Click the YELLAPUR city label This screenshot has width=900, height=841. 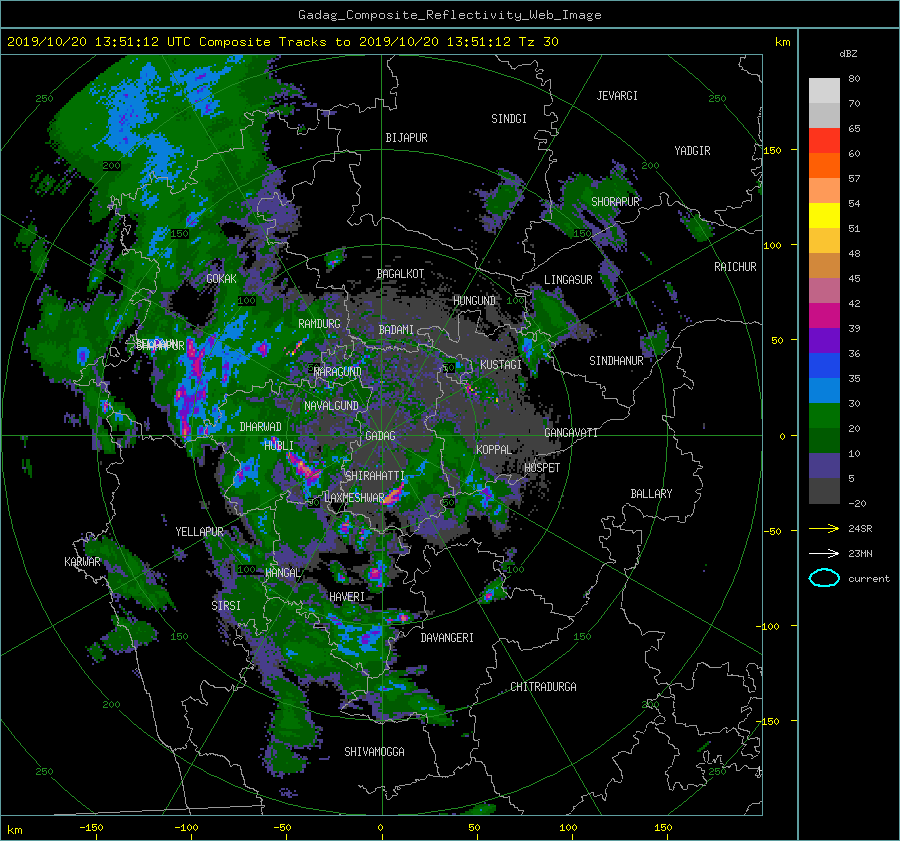pos(199,532)
